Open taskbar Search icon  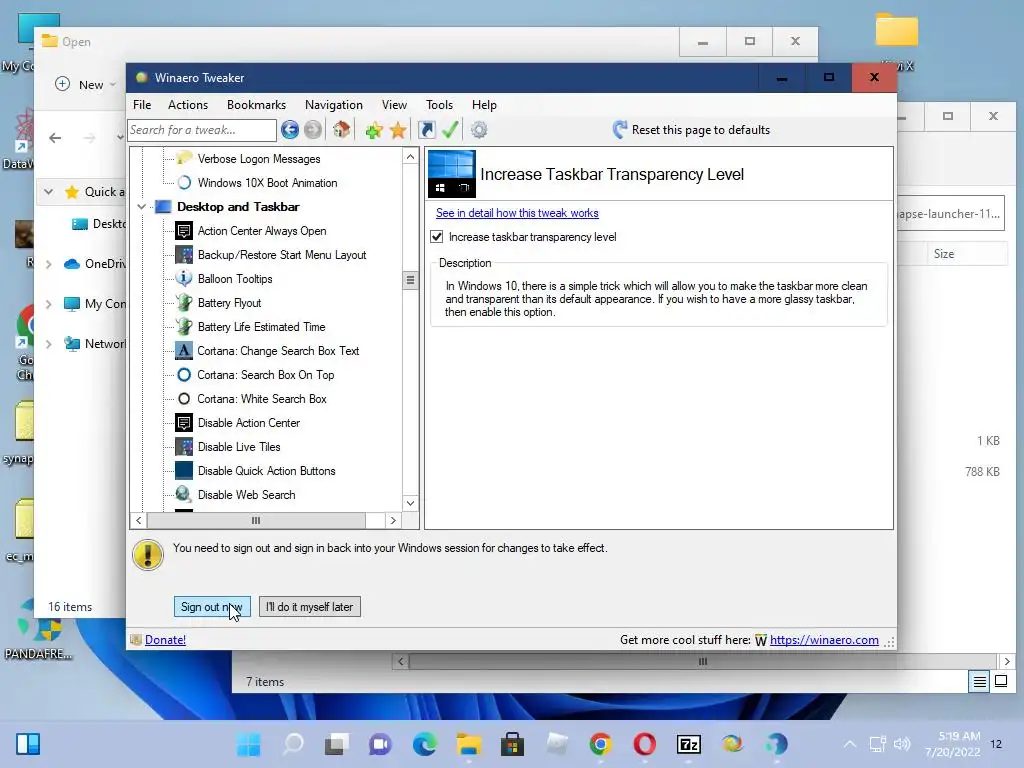coord(293,744)
